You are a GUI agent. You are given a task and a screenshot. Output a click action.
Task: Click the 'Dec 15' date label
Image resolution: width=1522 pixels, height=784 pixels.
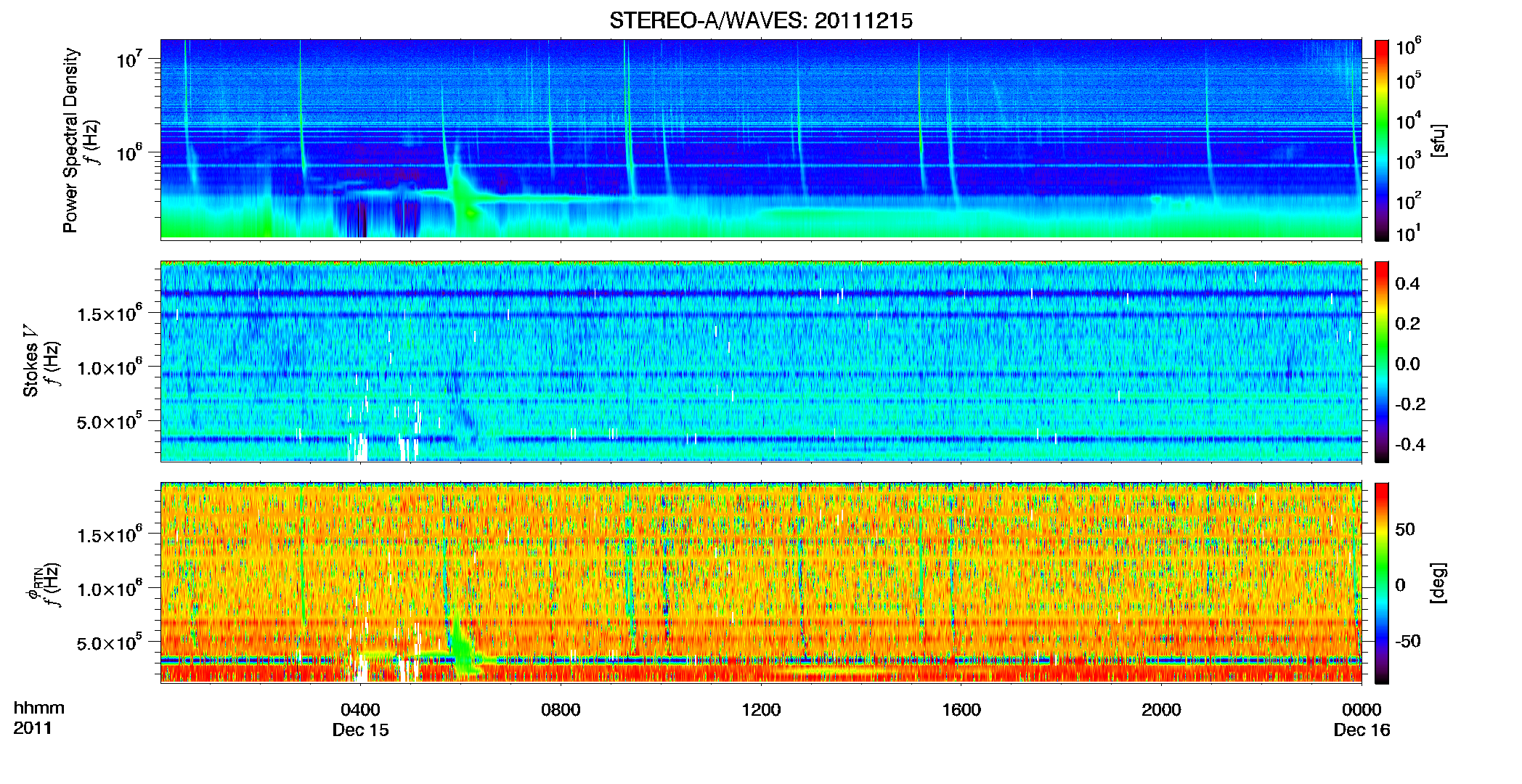pyautogui.click(x=360, y=730)
